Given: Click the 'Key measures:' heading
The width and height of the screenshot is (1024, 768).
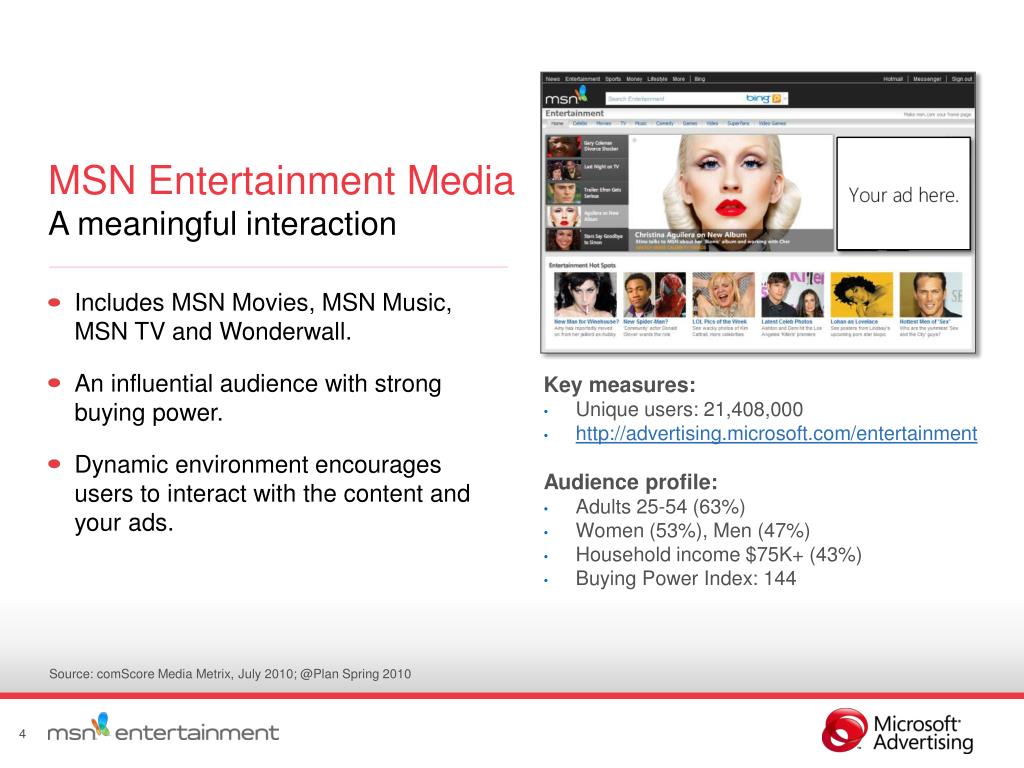Looking at the screenshot, I should point(620,385).
